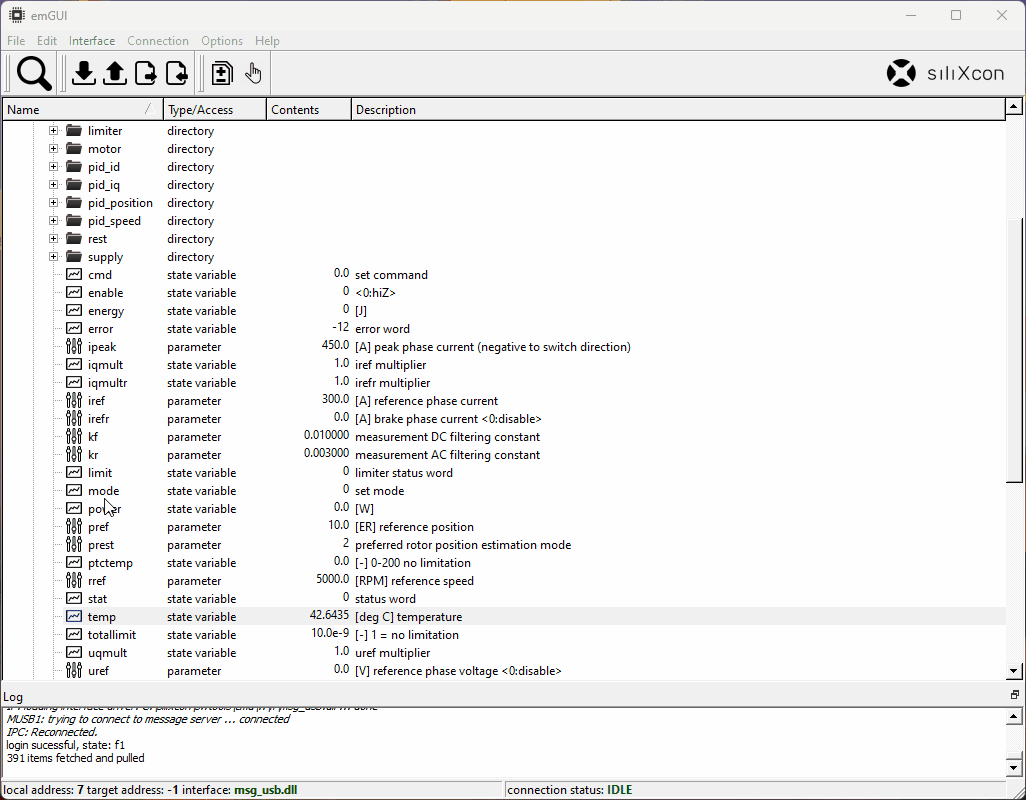The height and width of the screenshot is (800, 1026).
Task: Click the Description column header
Action: (x=678, y=109)
